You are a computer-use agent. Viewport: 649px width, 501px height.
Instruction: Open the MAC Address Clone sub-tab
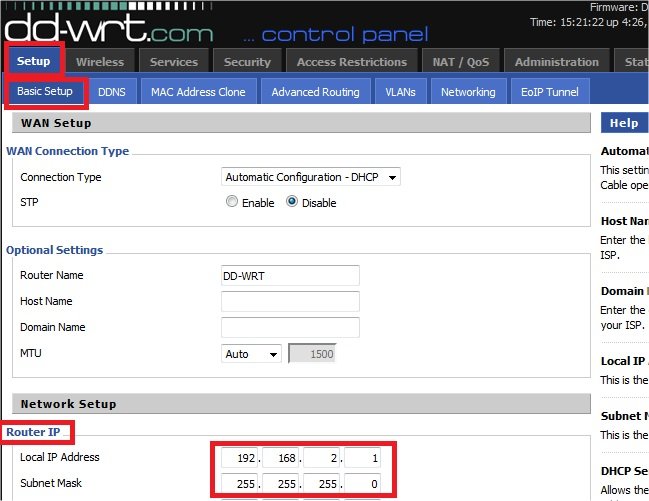click(x=198, y=92)
